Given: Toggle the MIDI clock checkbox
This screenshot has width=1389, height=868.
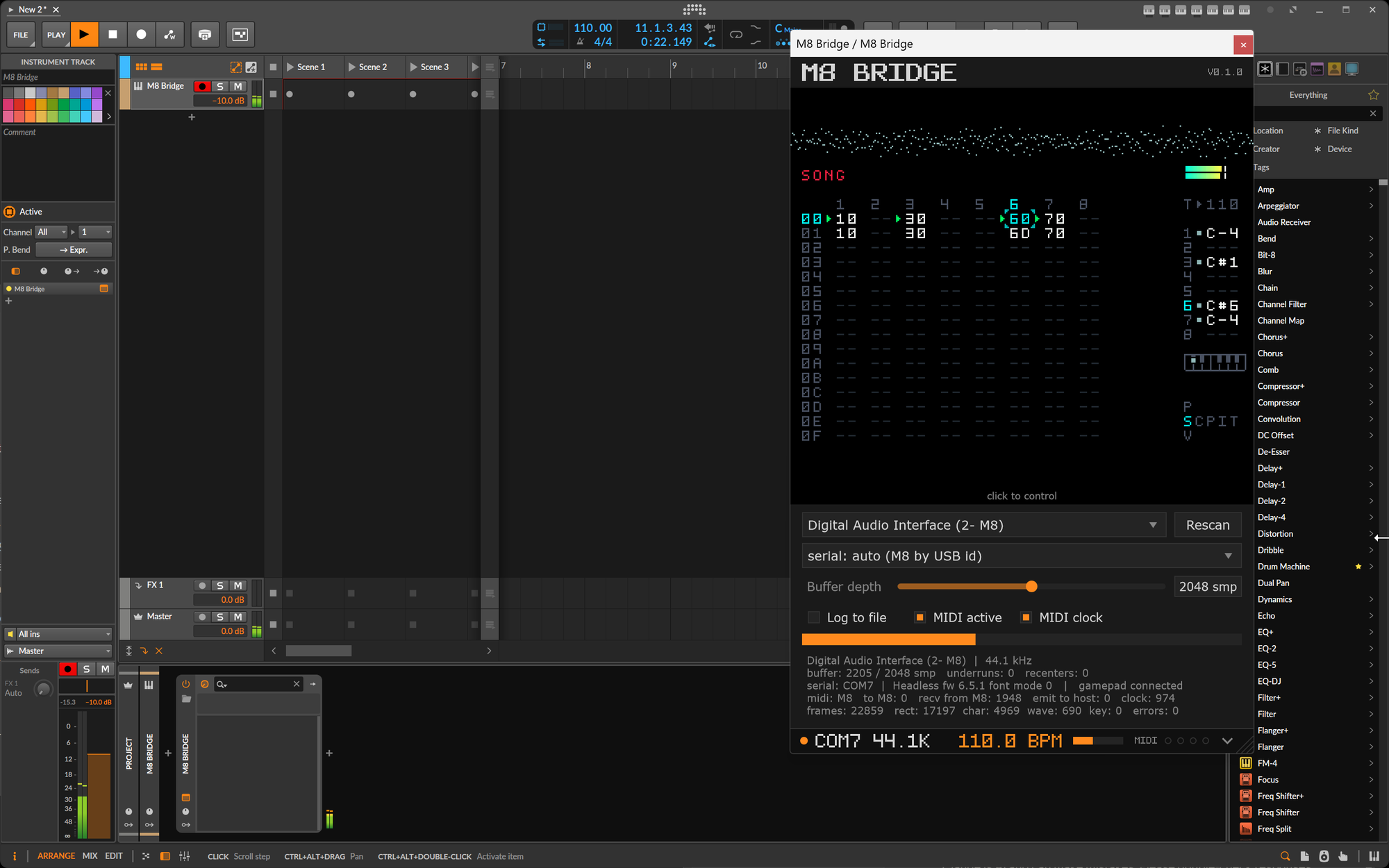Looking at the screenshot, I should point(1026,617).
